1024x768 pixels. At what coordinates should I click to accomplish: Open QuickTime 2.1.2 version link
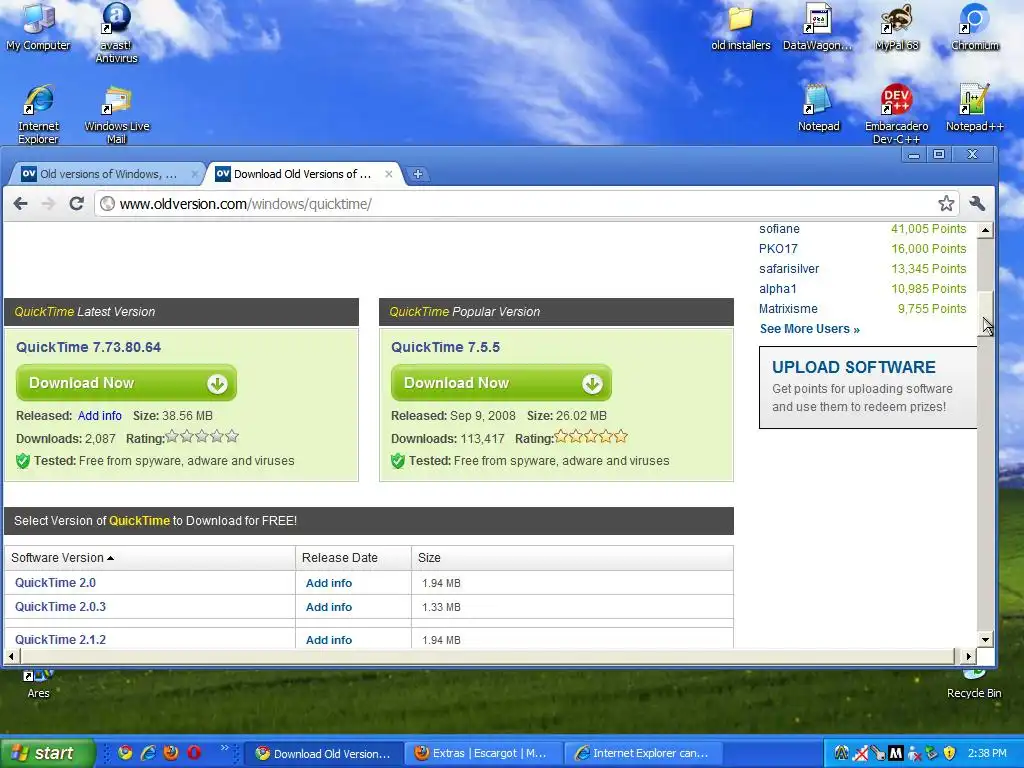pyautogui.click(x=60, y=639)
